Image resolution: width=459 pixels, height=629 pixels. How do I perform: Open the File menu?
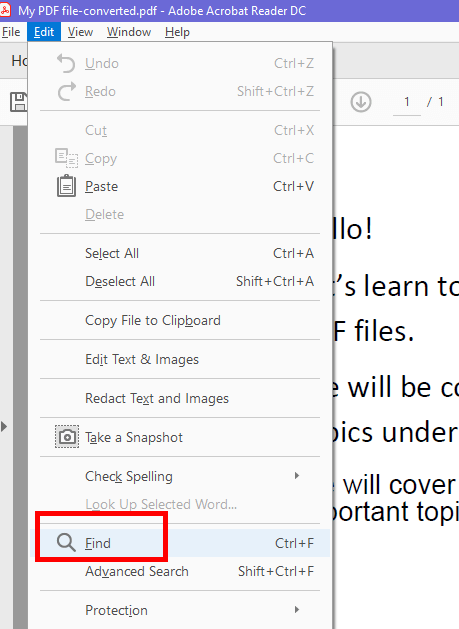[x=11, y=32]
